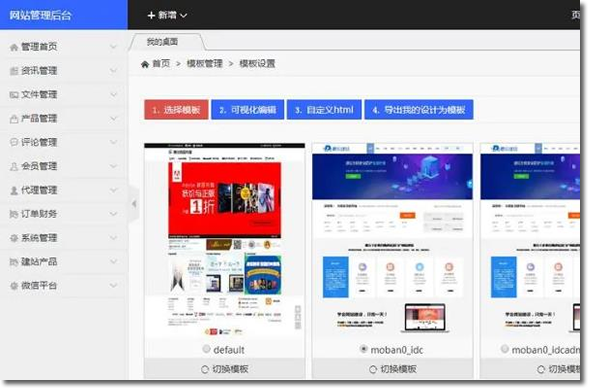This screenshot has height=391, width=600.
Task: Expand the 代理管理 menu chevron
Action: [x=113, y=190]
